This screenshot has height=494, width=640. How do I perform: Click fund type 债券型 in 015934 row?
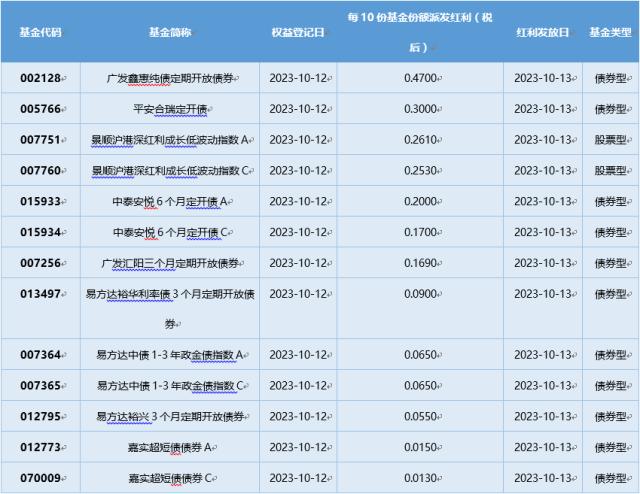(x=610, y=232)
